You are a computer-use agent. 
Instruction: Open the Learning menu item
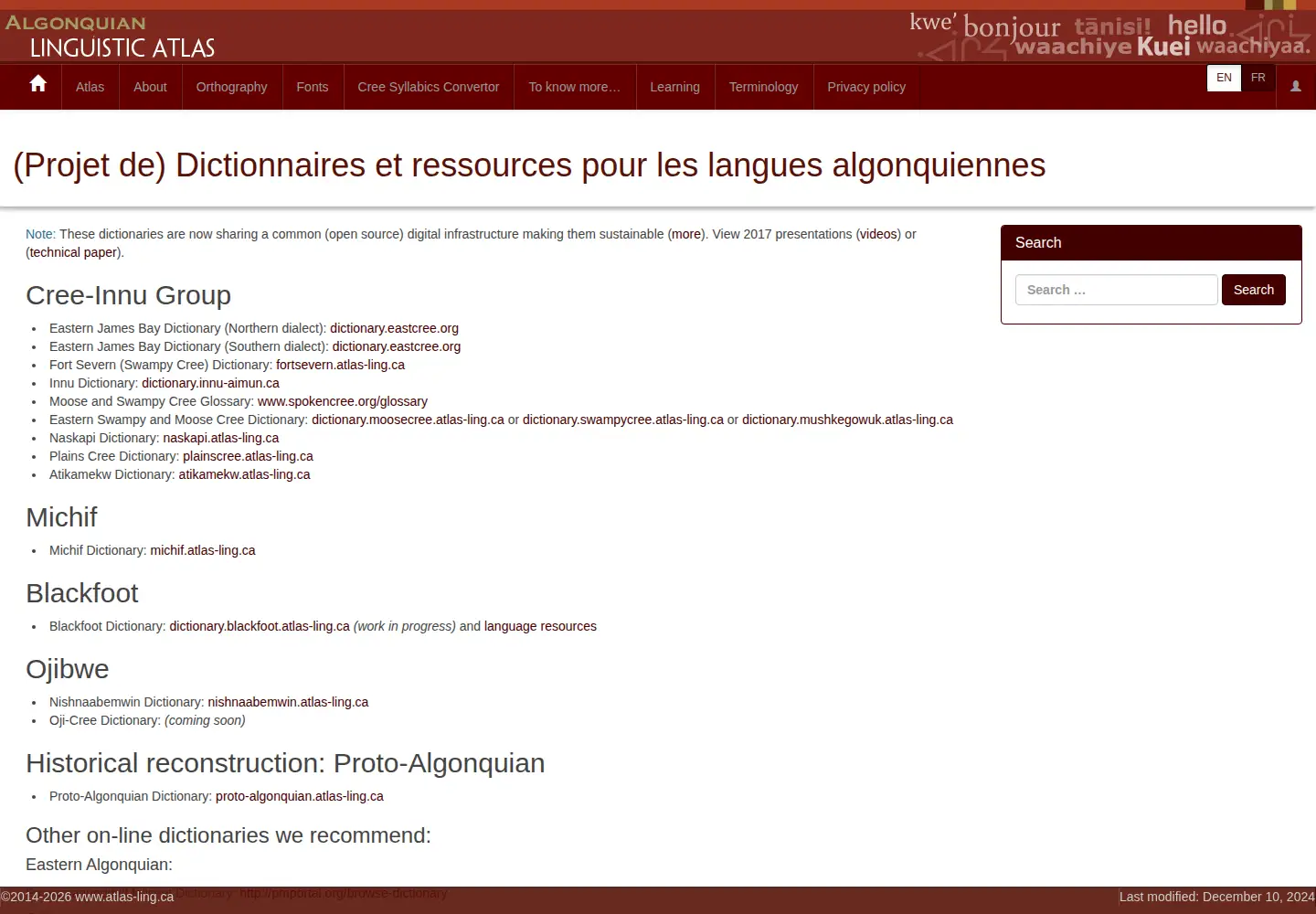[x=674, y=87]
